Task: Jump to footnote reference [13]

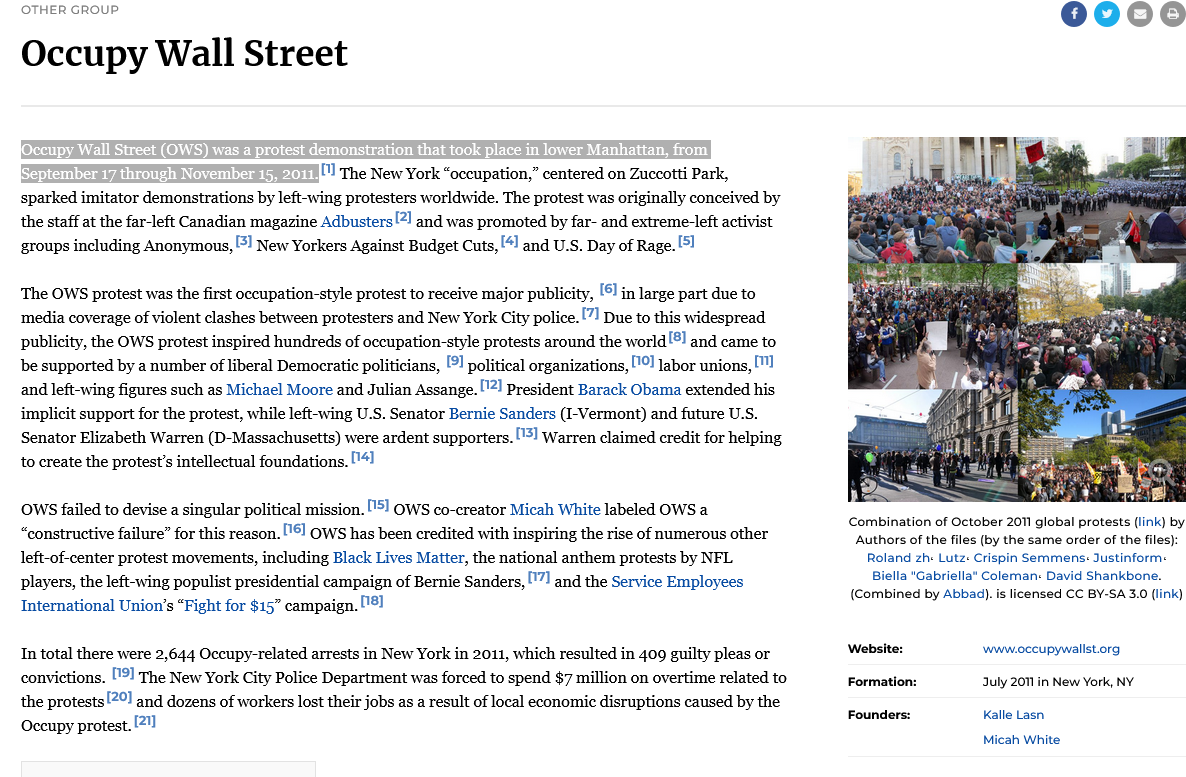Action: (526, 434)
